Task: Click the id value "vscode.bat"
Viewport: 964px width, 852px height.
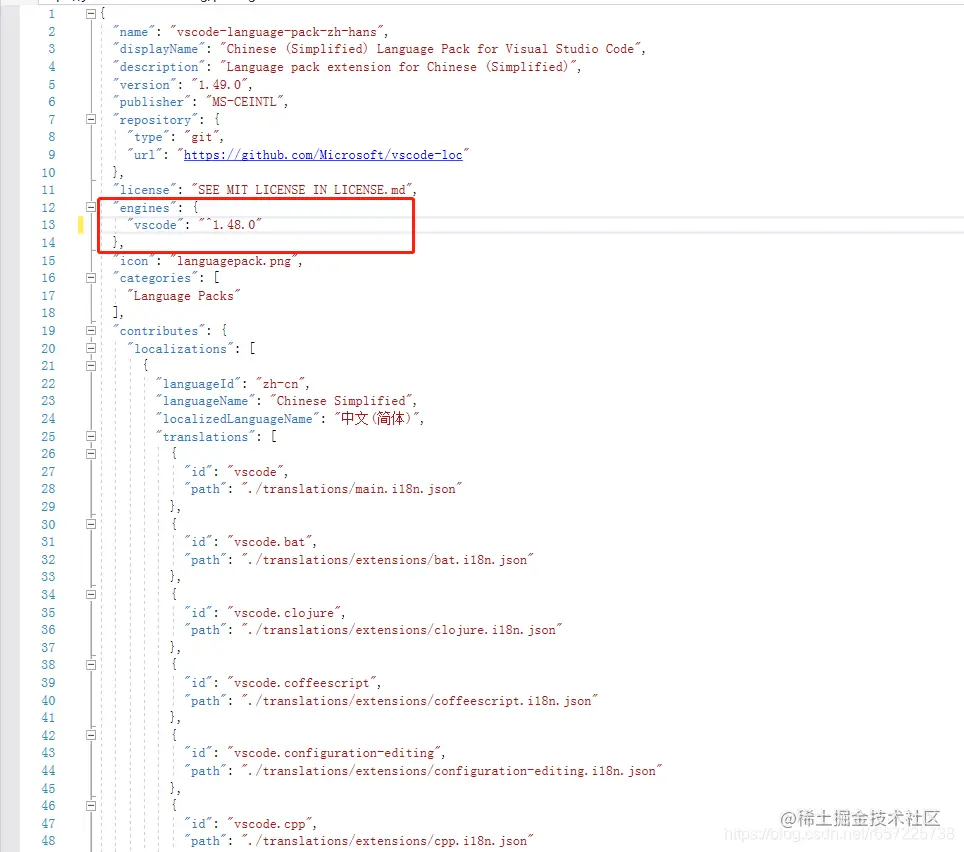Action: click(270, 542)
